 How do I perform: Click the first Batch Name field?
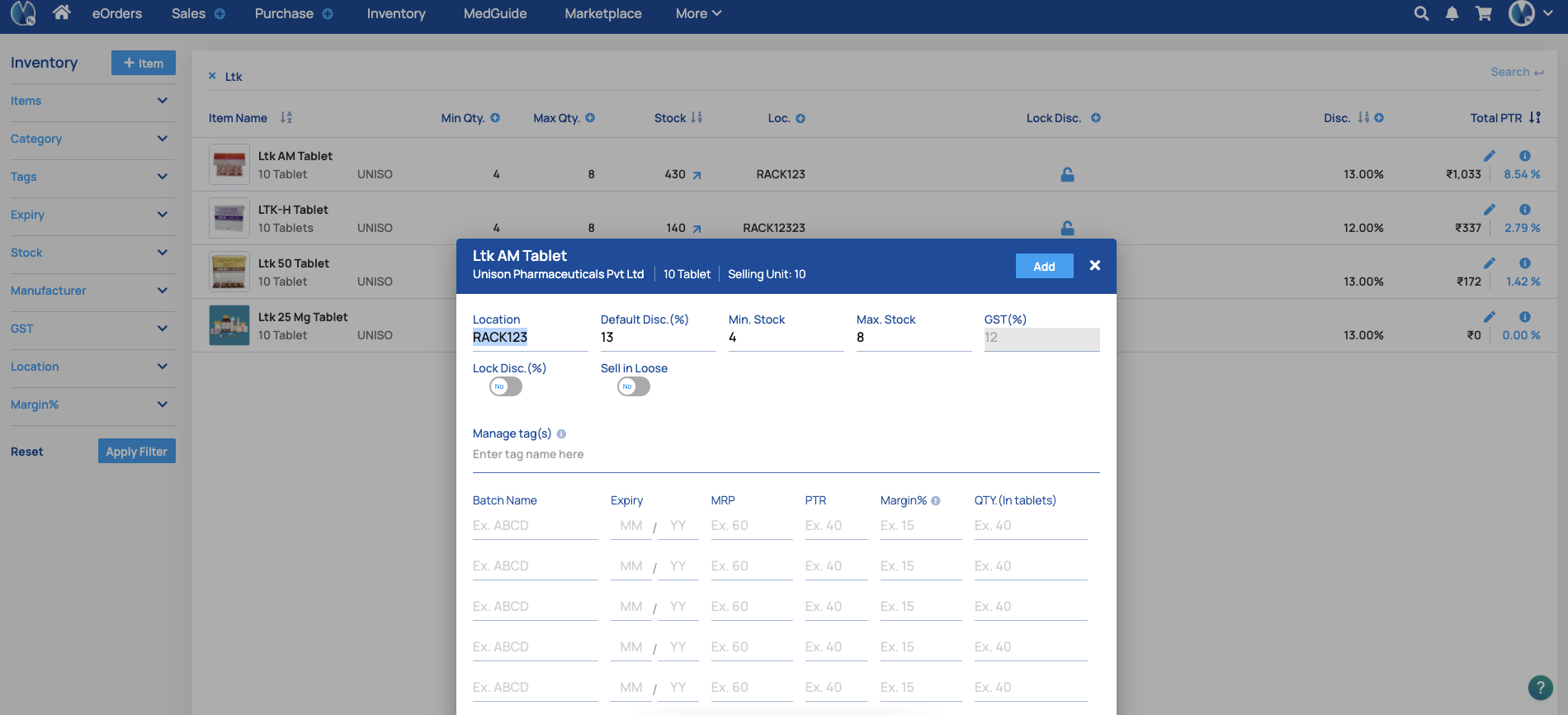coord(536,526)
